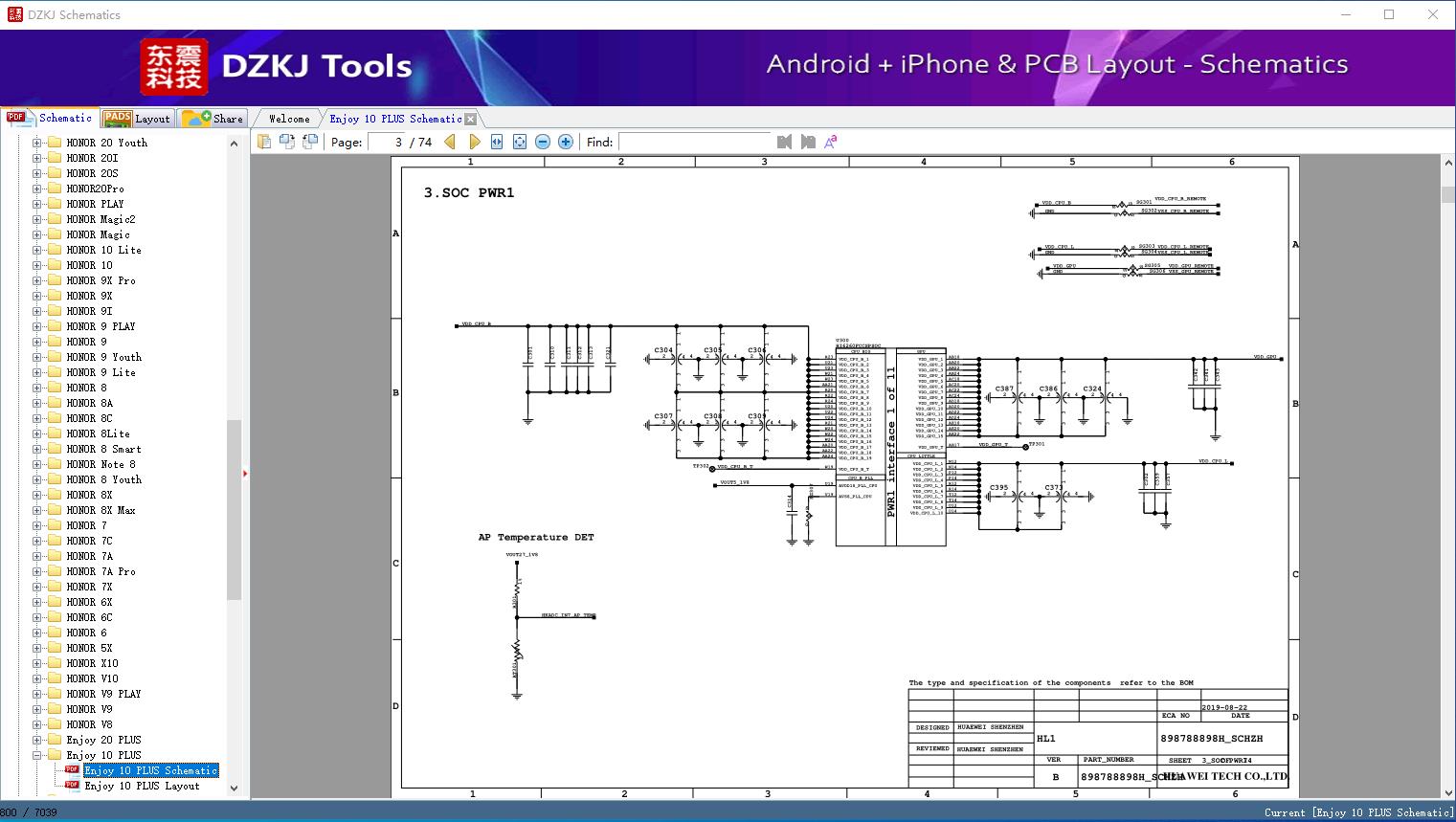This screenshot has height=822, width=1456.
Task: Zoom out with the minus icon
Action: tap(543, 142)
